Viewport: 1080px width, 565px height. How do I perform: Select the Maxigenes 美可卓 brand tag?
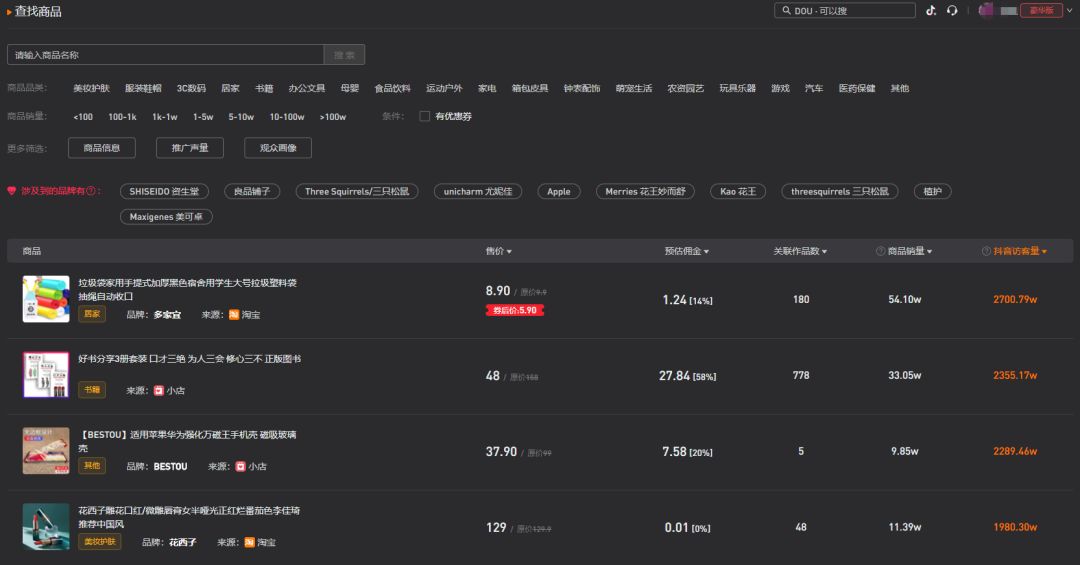pyautogui.click(x=166, y=217)
